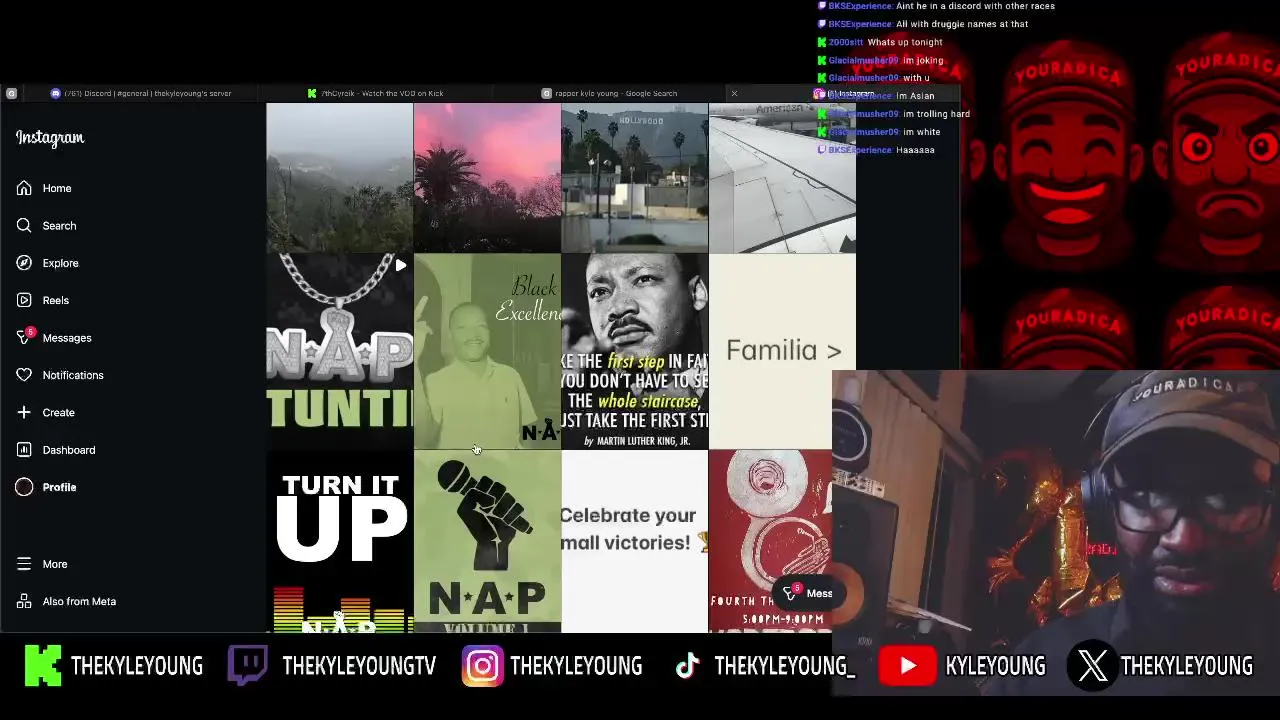Open Messages in Instagram sidebar

coord(67,338)
